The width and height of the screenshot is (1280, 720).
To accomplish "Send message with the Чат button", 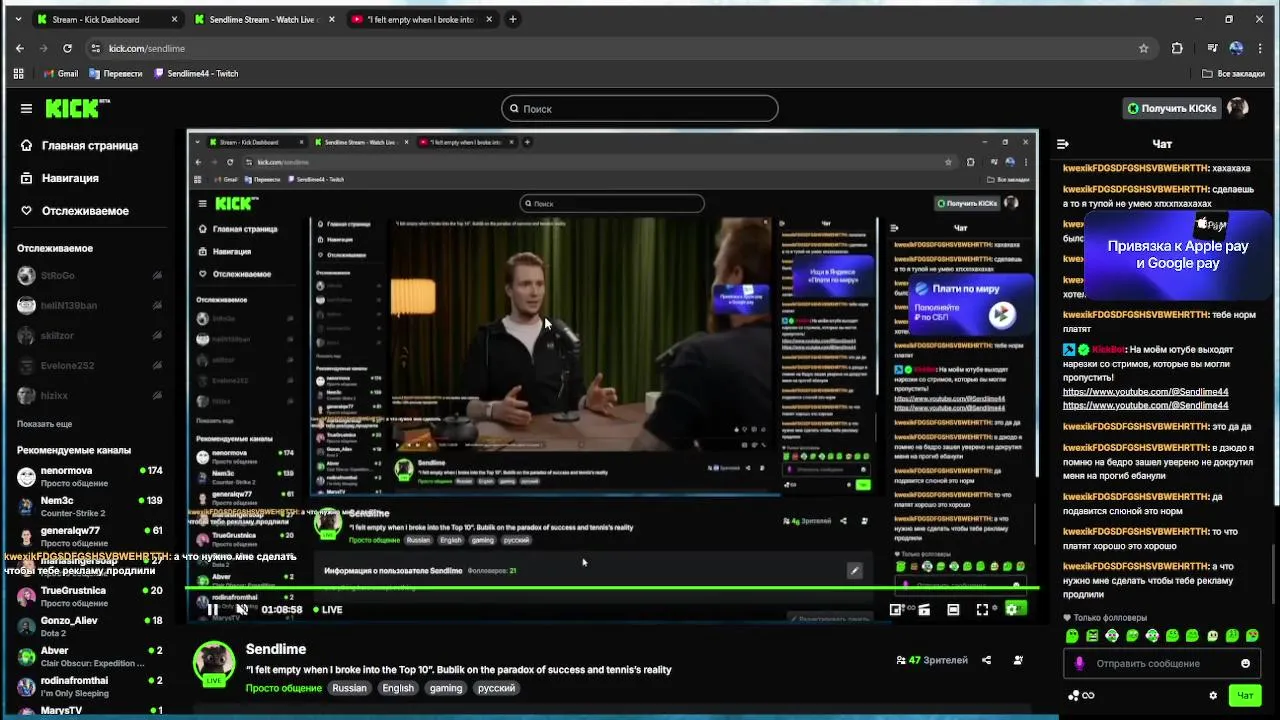I will [x=1245, y=695].
